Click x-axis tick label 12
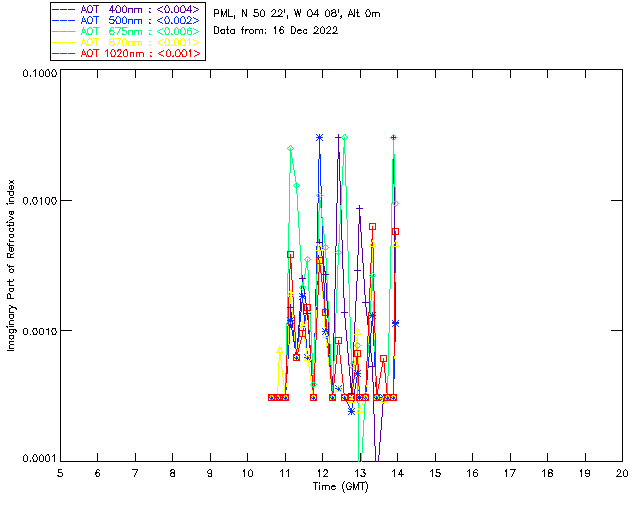 (x=322, y=473)
